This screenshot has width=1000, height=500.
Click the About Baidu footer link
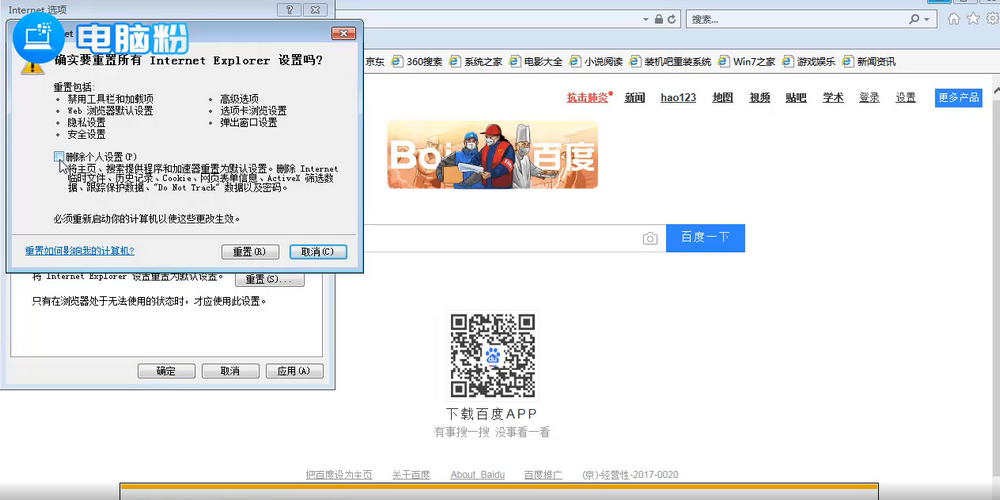(478, 474)
